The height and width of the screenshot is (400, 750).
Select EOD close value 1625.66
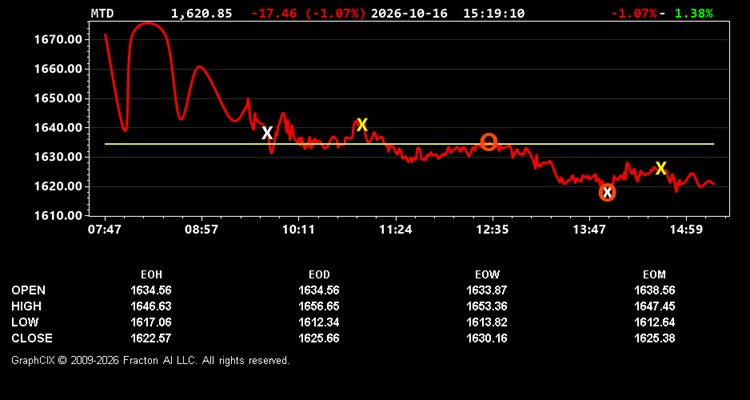(319, 338)
